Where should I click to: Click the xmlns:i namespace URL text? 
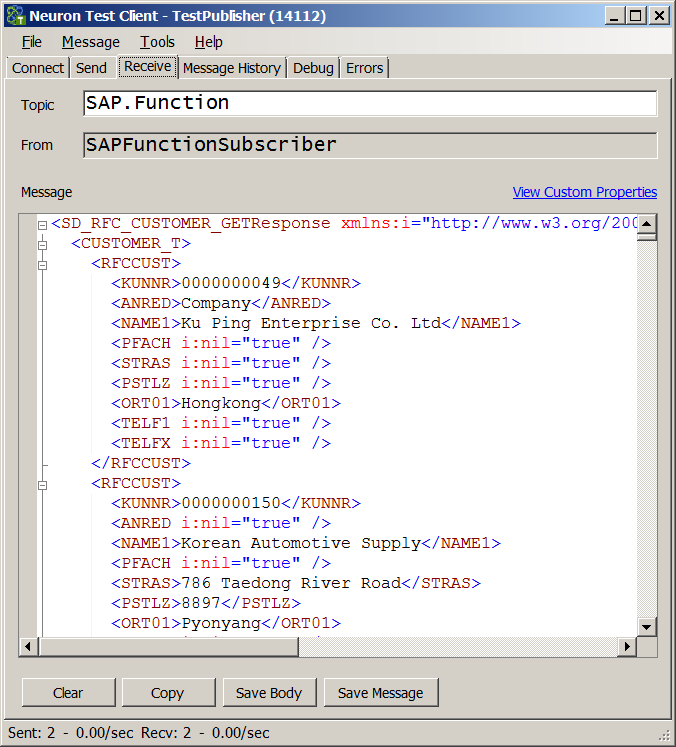pos(534,223)
